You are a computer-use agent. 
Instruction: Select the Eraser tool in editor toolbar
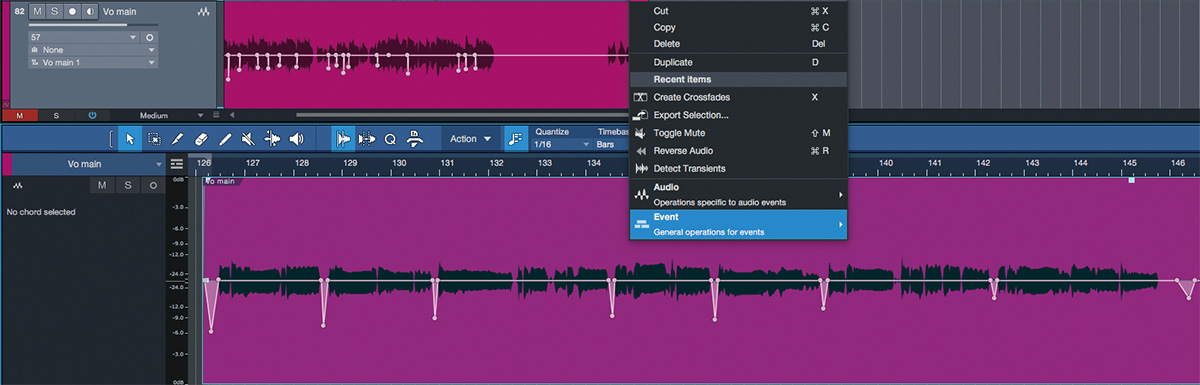[x=201, y=139]
